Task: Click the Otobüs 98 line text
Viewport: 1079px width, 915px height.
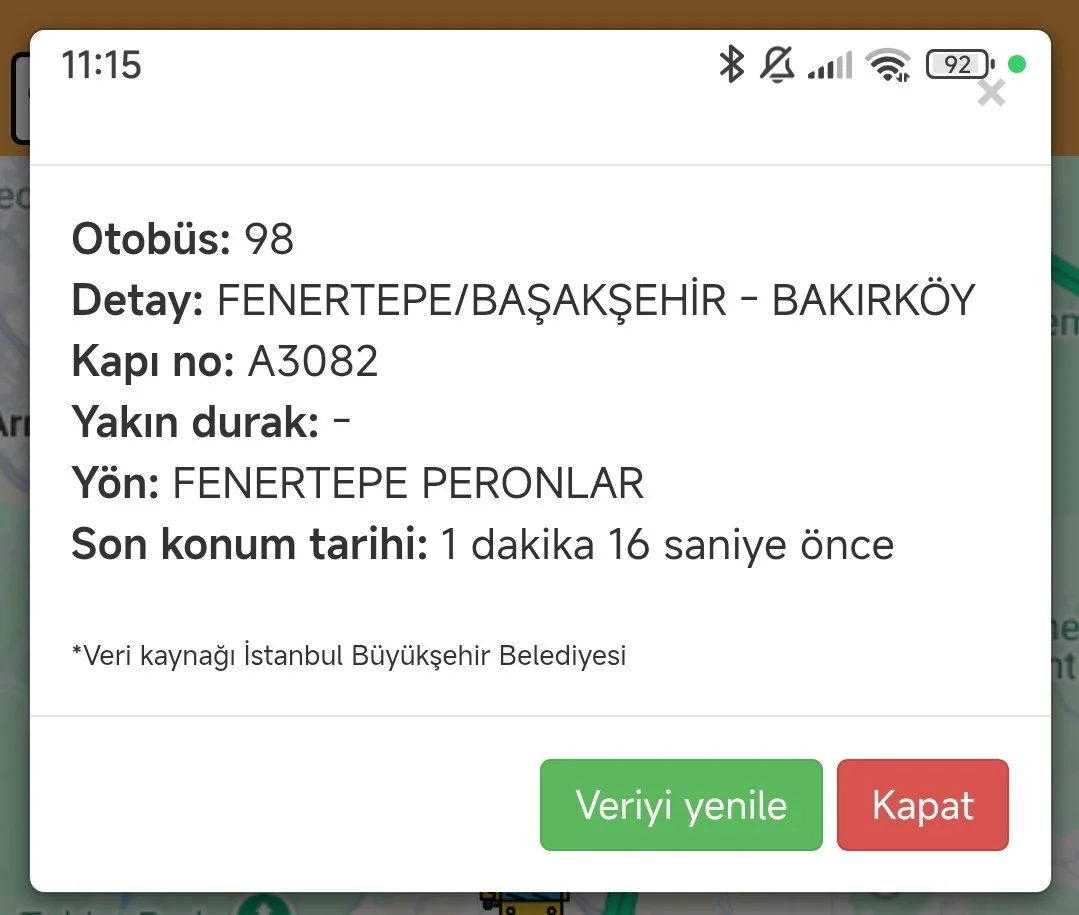Action: point(183,239)
